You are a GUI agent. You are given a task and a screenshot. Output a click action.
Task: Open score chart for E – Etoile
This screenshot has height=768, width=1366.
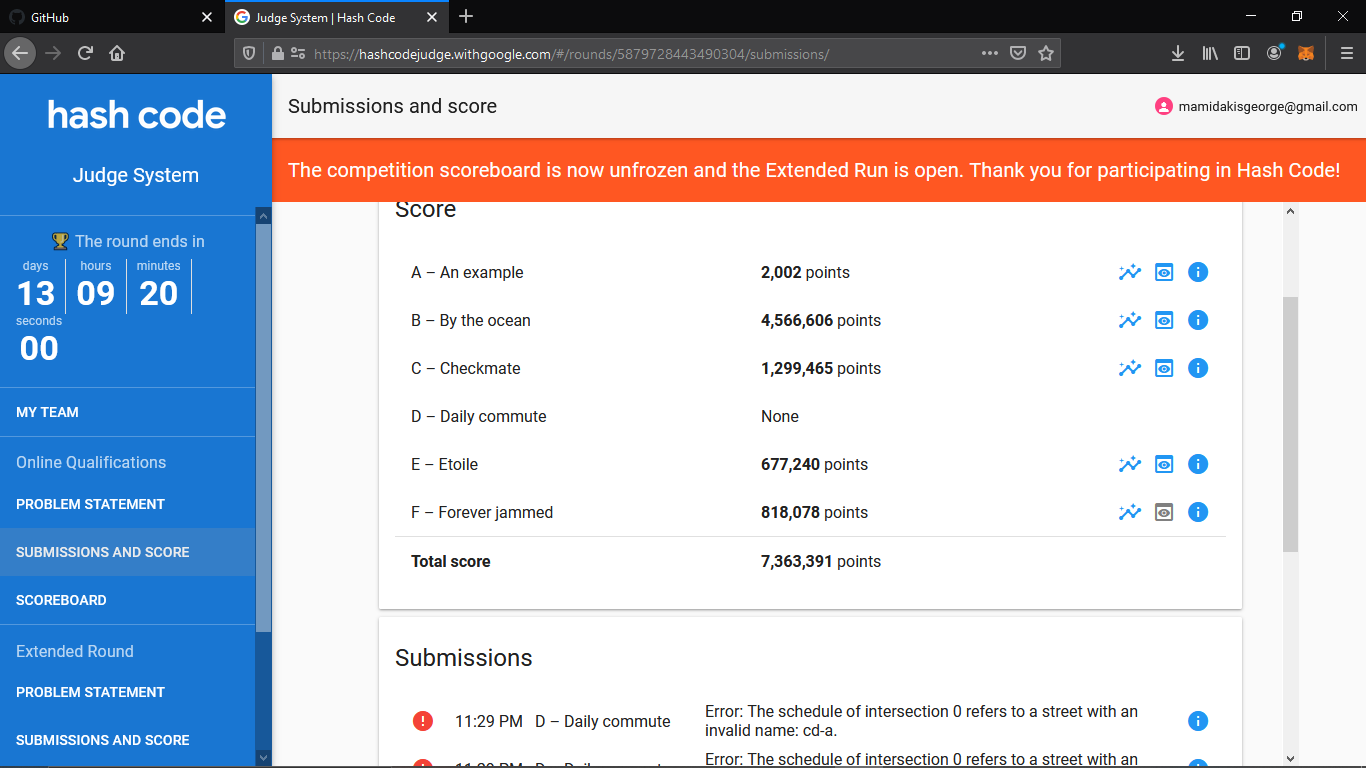[1130, 464]
